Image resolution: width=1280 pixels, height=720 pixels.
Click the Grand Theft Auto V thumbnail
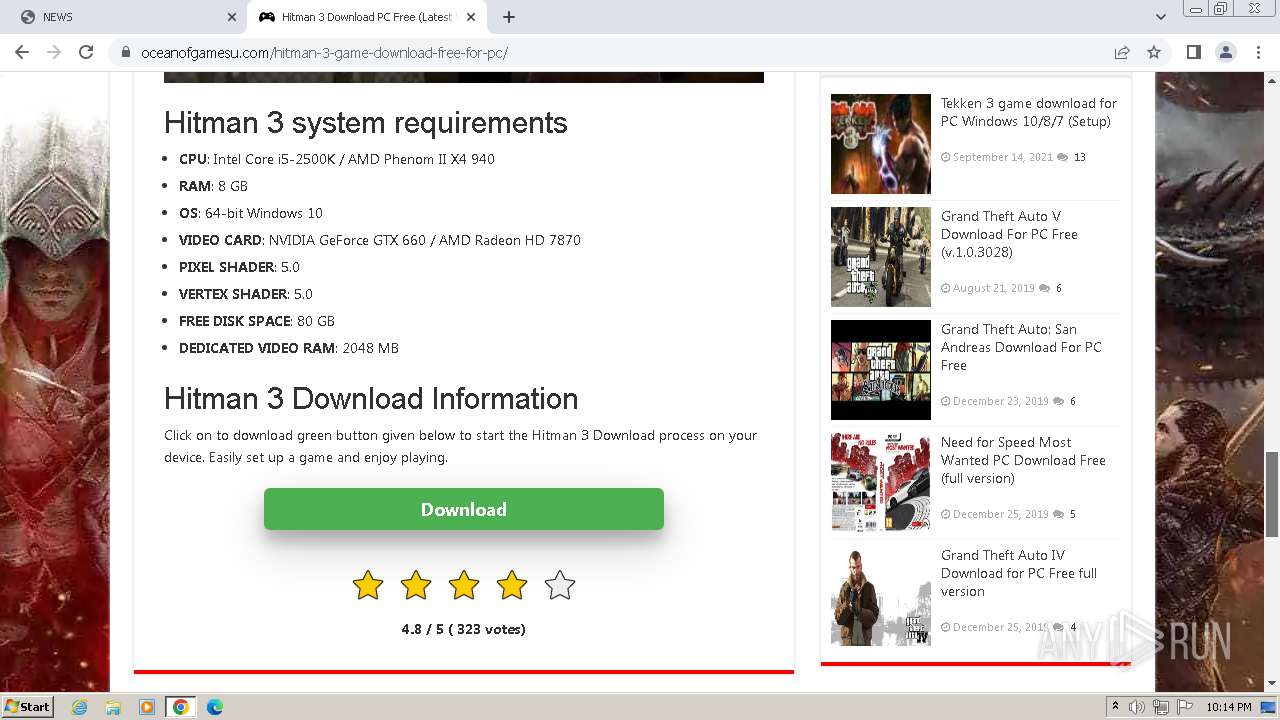881,257
